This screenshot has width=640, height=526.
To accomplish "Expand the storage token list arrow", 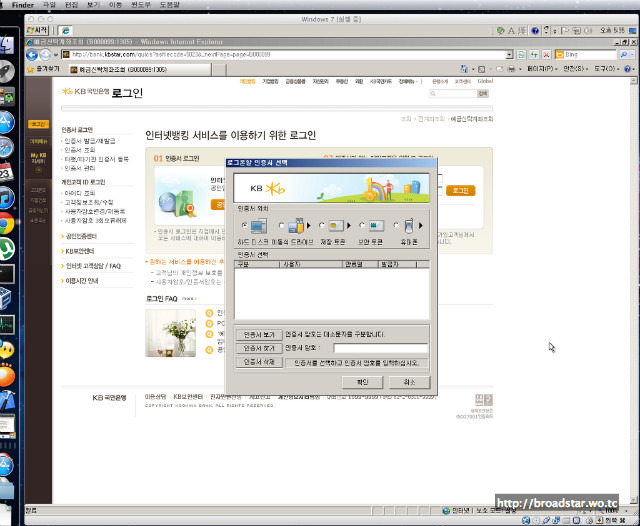I will pos(349,225).
